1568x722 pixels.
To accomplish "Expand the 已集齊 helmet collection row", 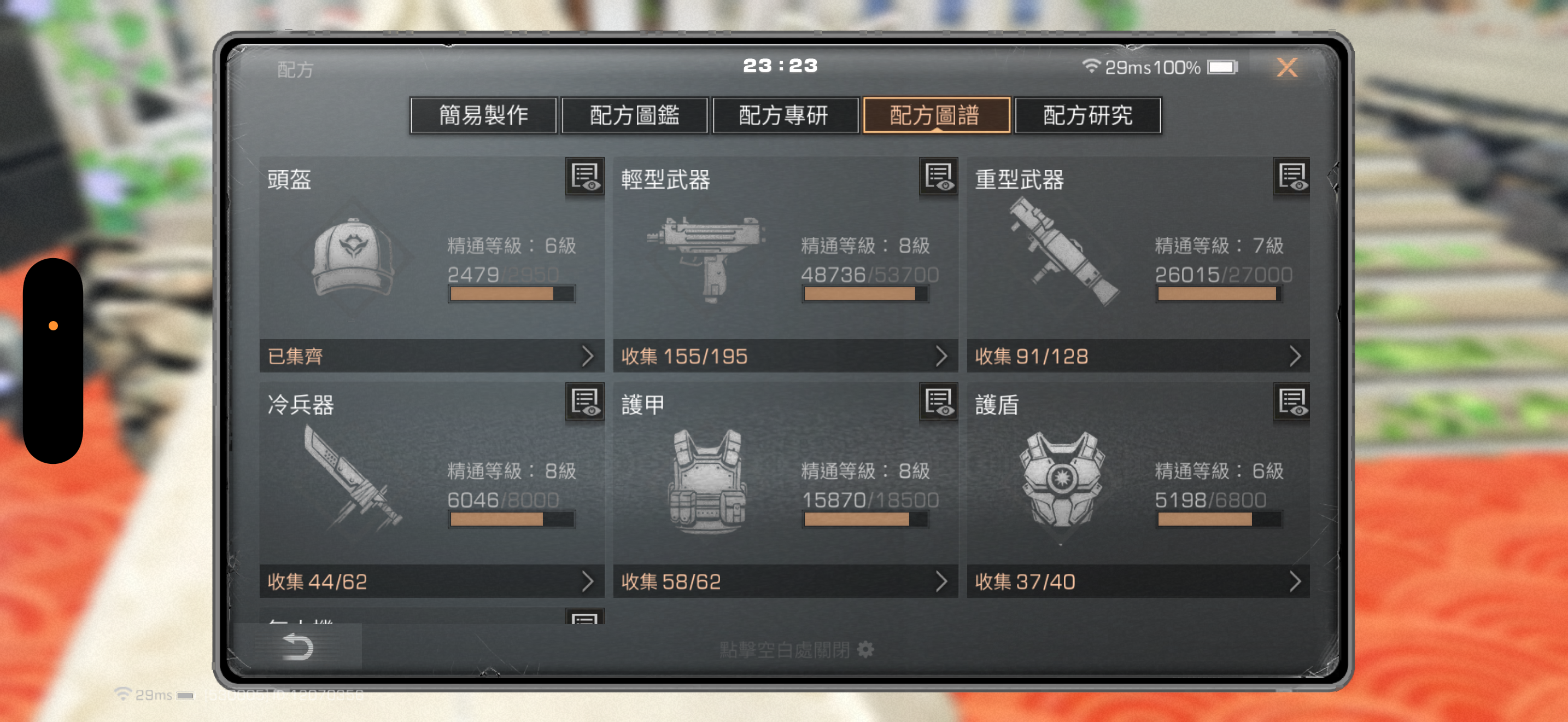I will (431, 356).
